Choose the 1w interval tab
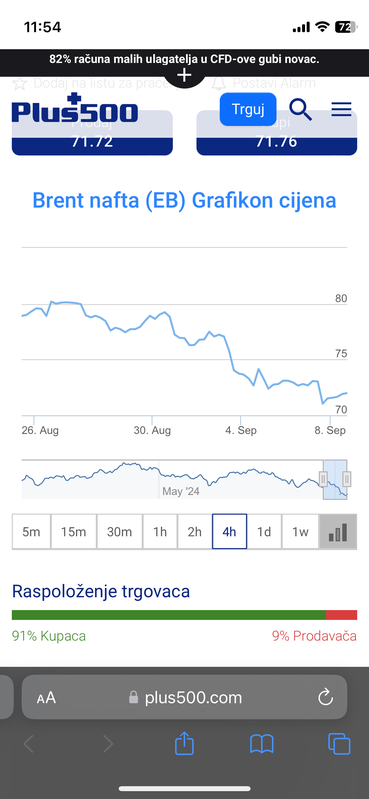Viewport: 369px width, 799px height. click(300, 531)
